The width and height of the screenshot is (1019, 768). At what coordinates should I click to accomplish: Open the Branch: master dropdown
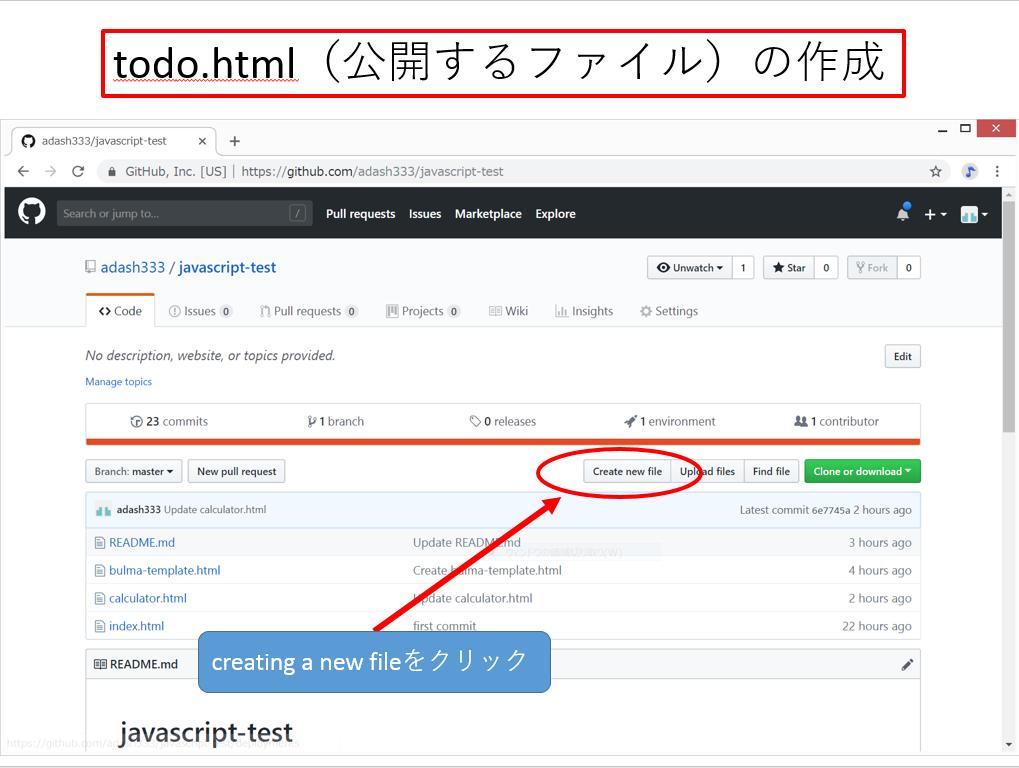[x=134, y=471]
